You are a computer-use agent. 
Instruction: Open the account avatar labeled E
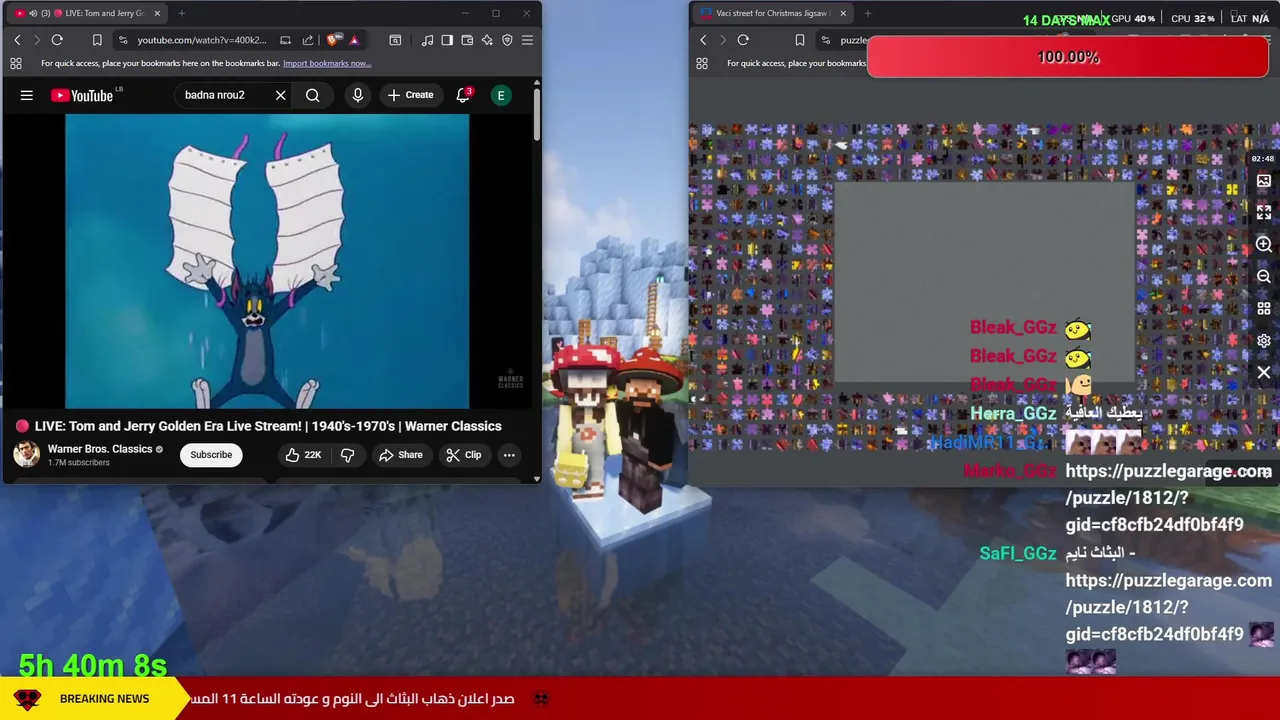(x=501, y=95)
